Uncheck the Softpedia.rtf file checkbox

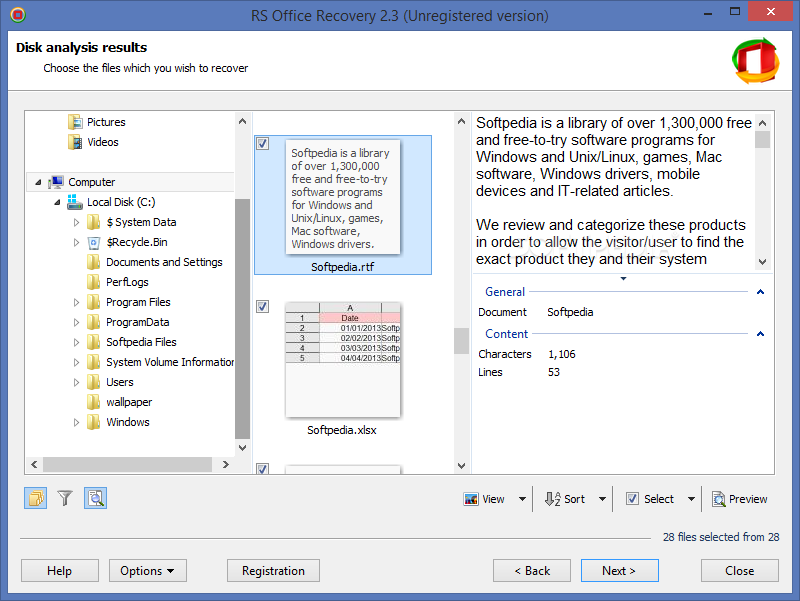point(262,143)
